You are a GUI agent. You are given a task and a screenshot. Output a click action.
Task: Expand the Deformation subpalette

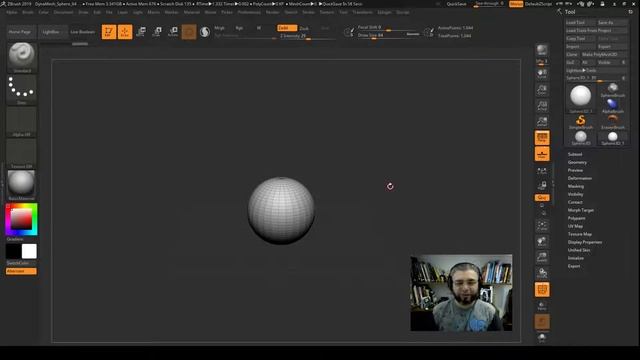point(580,178)
